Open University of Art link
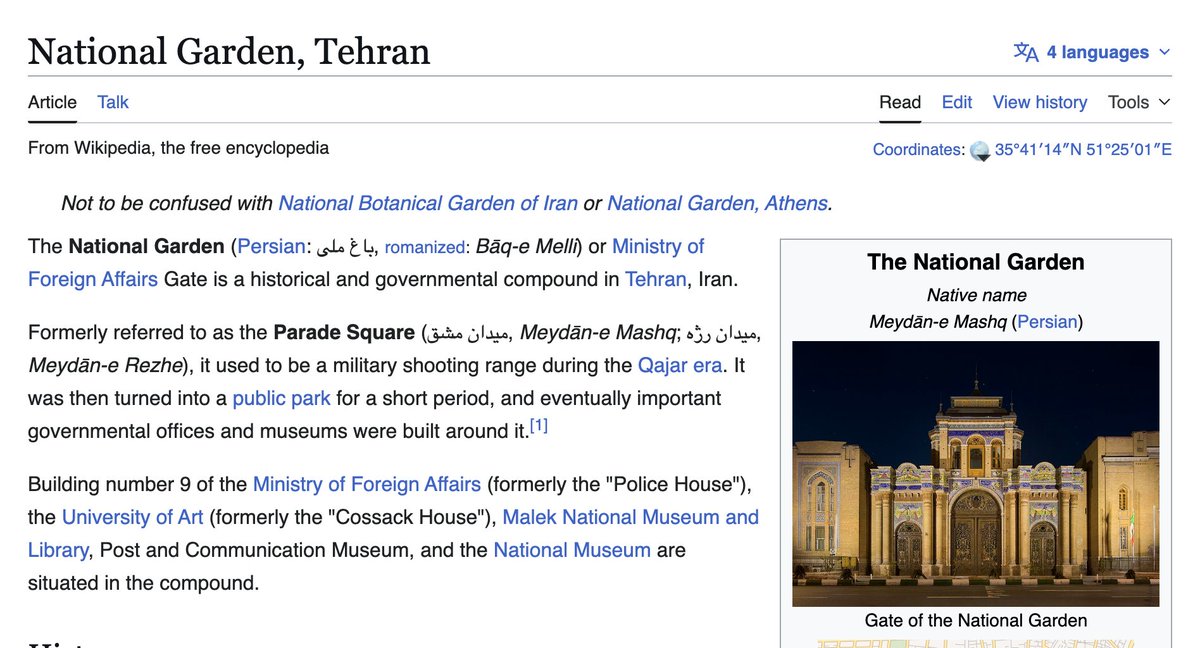 (x=133, y=517)
